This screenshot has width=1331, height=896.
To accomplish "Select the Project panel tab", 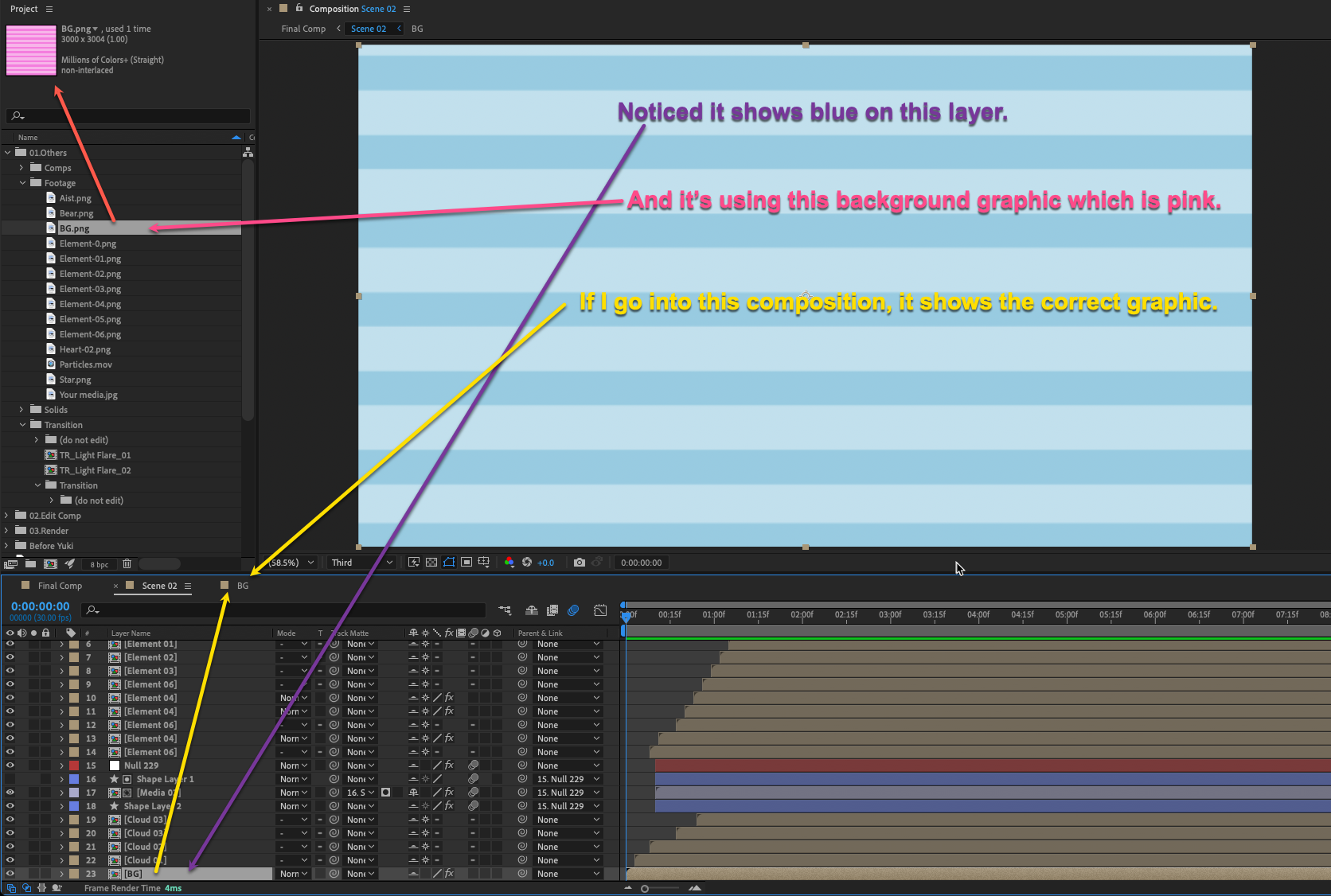I will point(24,9).
